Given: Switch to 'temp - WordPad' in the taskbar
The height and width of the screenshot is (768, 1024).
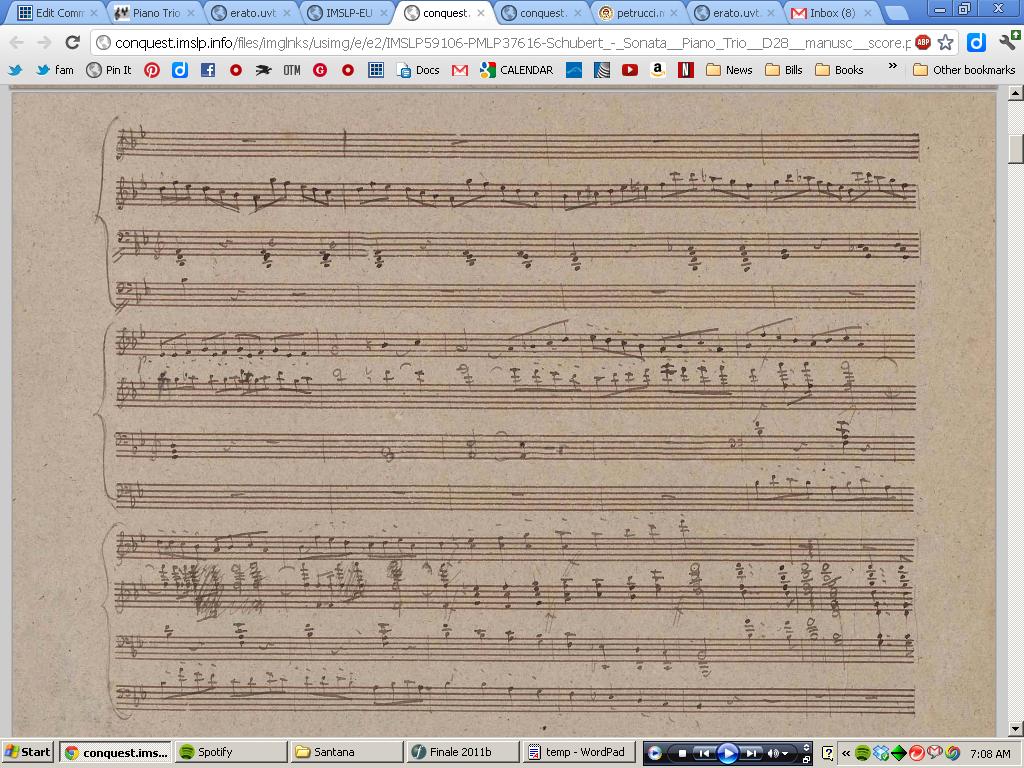Looking at the screenshot, I should 577,752.
